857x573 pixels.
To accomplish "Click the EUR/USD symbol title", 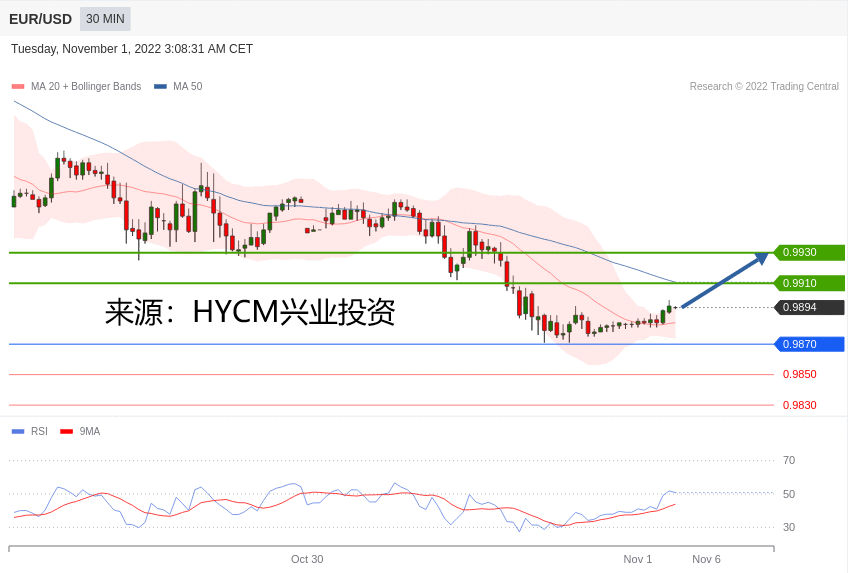I will tap(41, 19).
